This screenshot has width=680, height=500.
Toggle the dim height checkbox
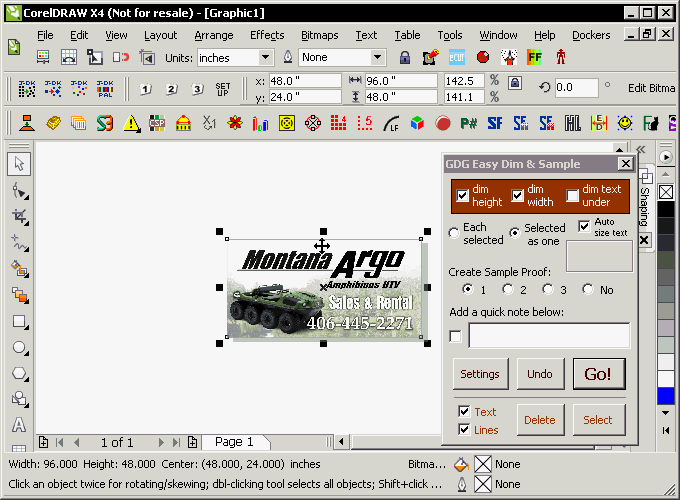462,196
